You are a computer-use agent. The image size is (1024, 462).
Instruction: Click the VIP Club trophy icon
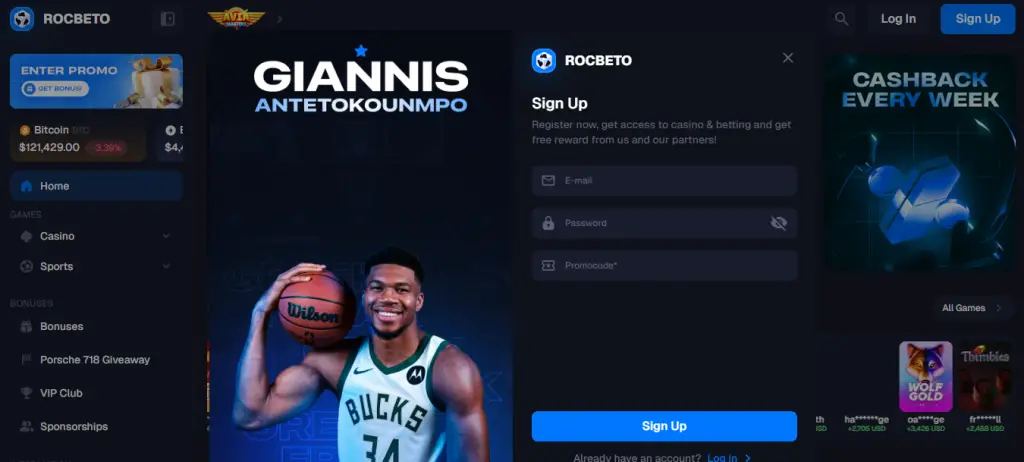pyautogui.click(x=26, y=393)
